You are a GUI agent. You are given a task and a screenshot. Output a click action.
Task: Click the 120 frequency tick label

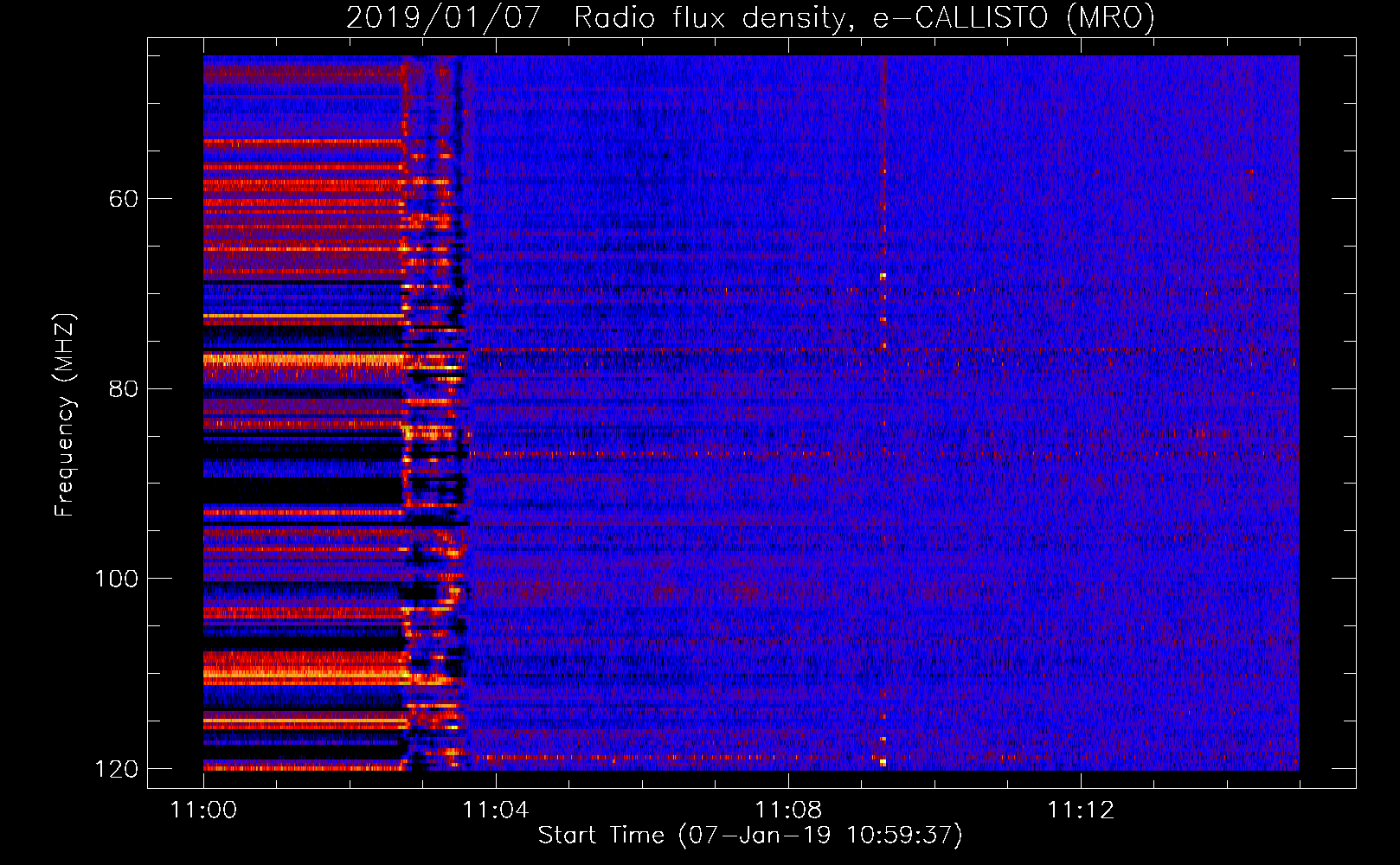117,769
